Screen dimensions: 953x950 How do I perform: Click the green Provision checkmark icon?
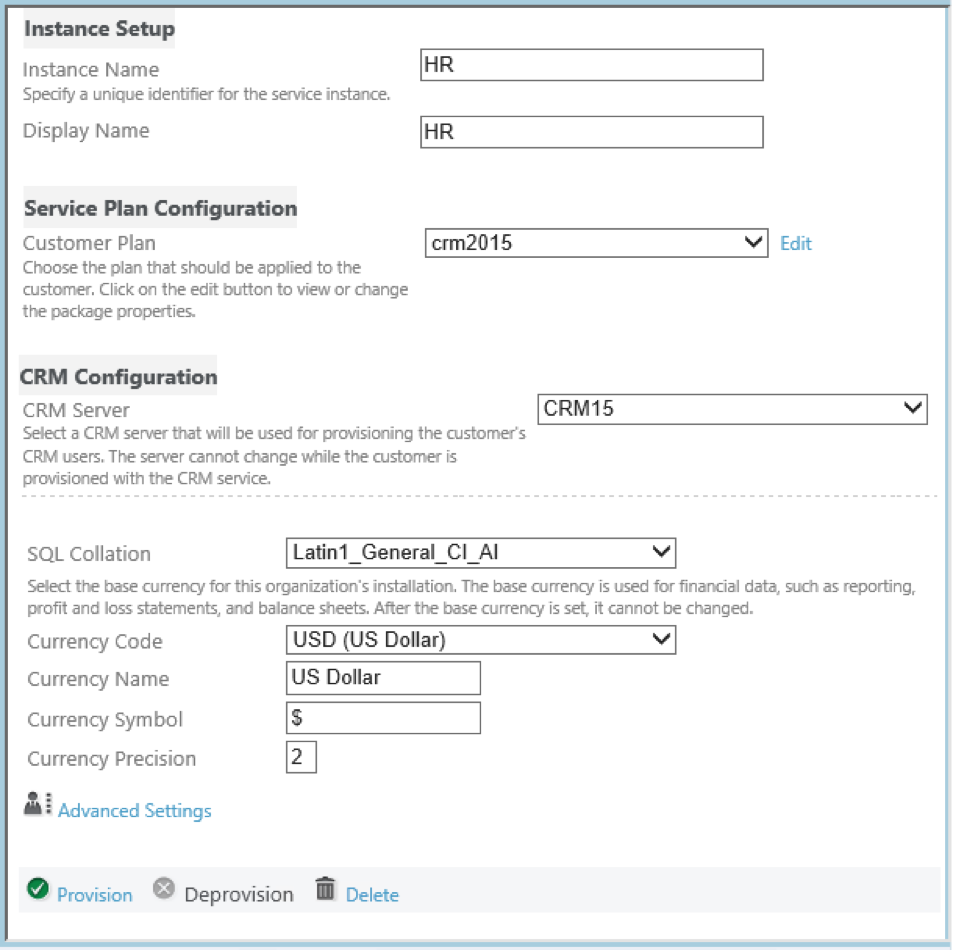point(38,889)
